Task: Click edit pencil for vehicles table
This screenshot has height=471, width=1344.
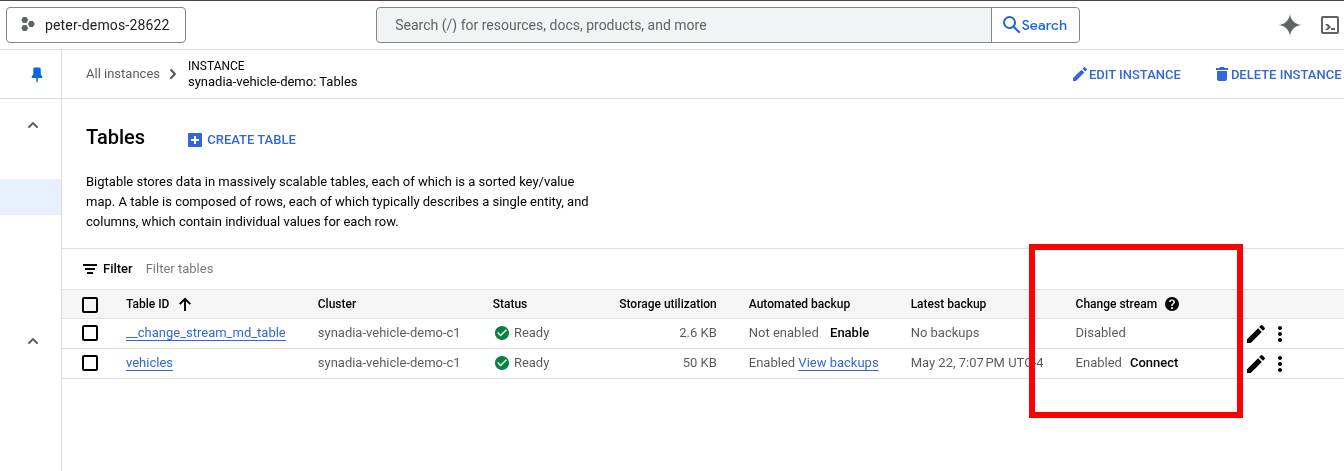Action: coord(1256,364)
